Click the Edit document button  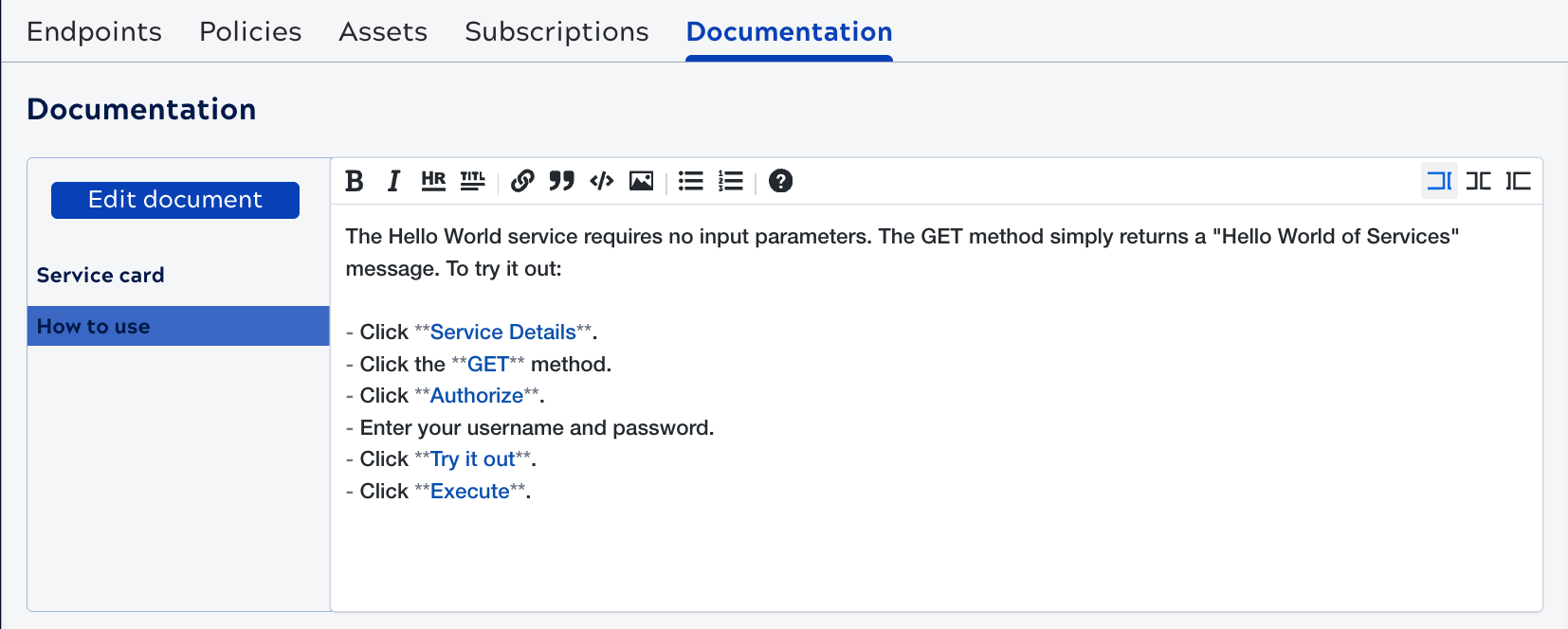point(175,200)
